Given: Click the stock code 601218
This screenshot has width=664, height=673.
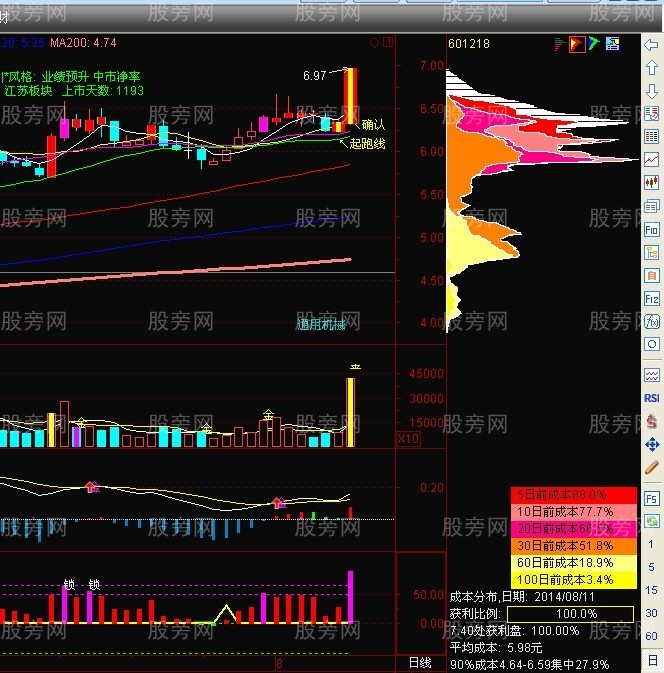Looking at the screenshot, I should coord(469,44).
